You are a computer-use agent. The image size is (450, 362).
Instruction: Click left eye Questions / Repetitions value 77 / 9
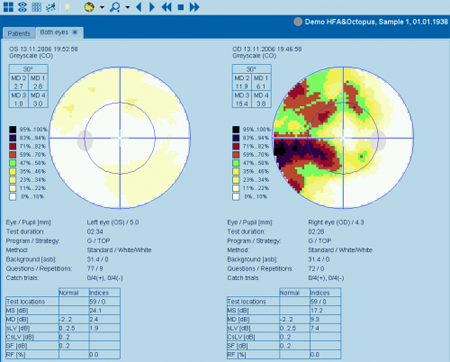coord(95,269)
